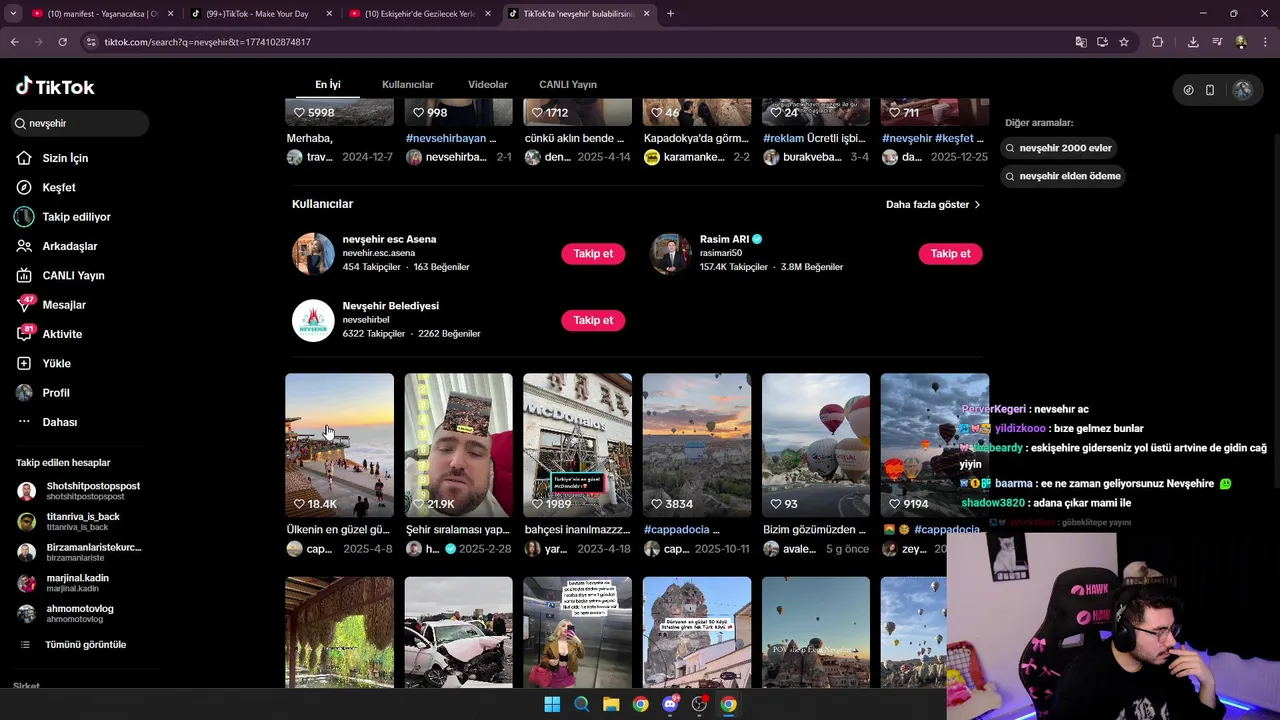The image size is (1280, 720).
Task: Follow Nevşehir Belediyesi account
Action: click(593, 320)
